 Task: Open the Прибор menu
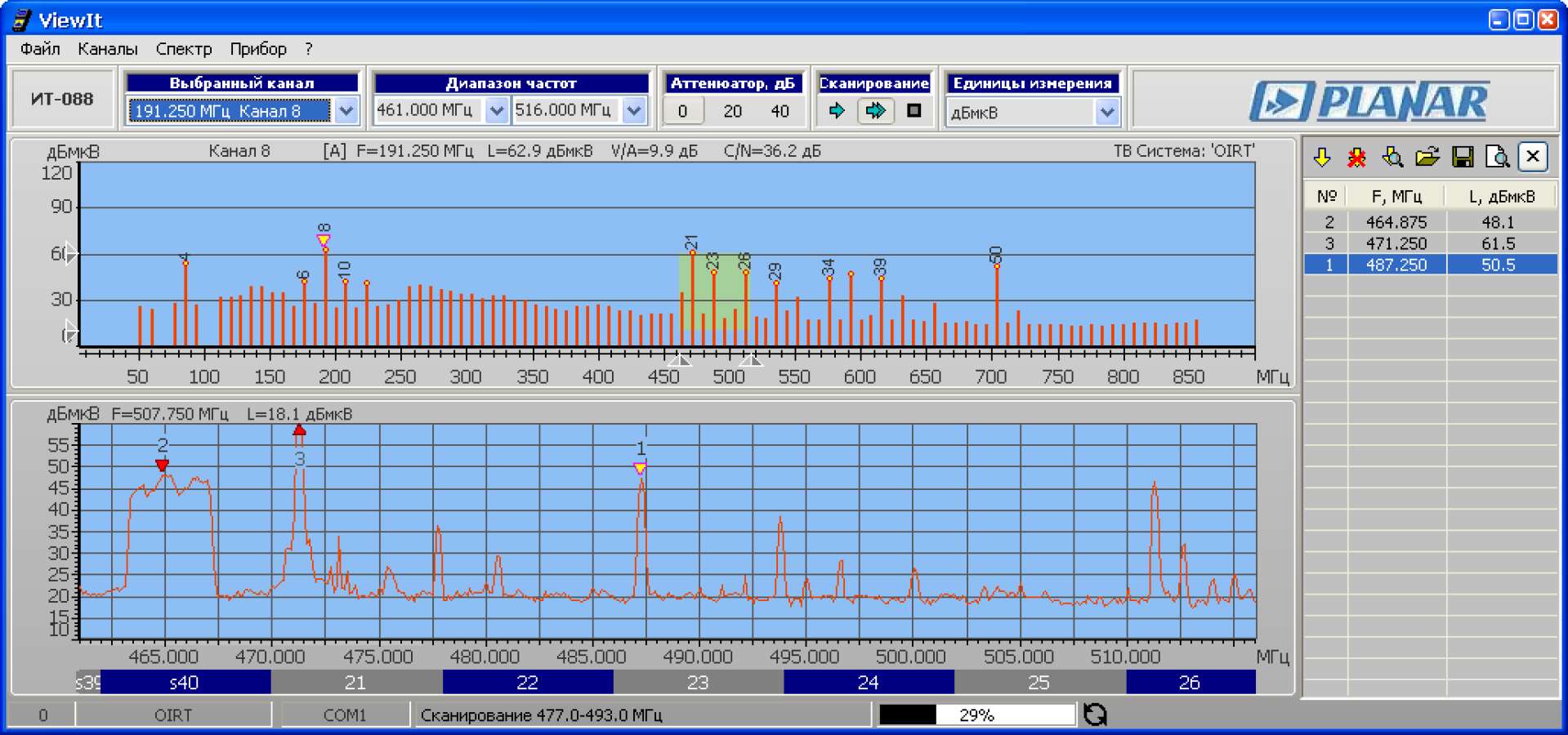point(258,49)
